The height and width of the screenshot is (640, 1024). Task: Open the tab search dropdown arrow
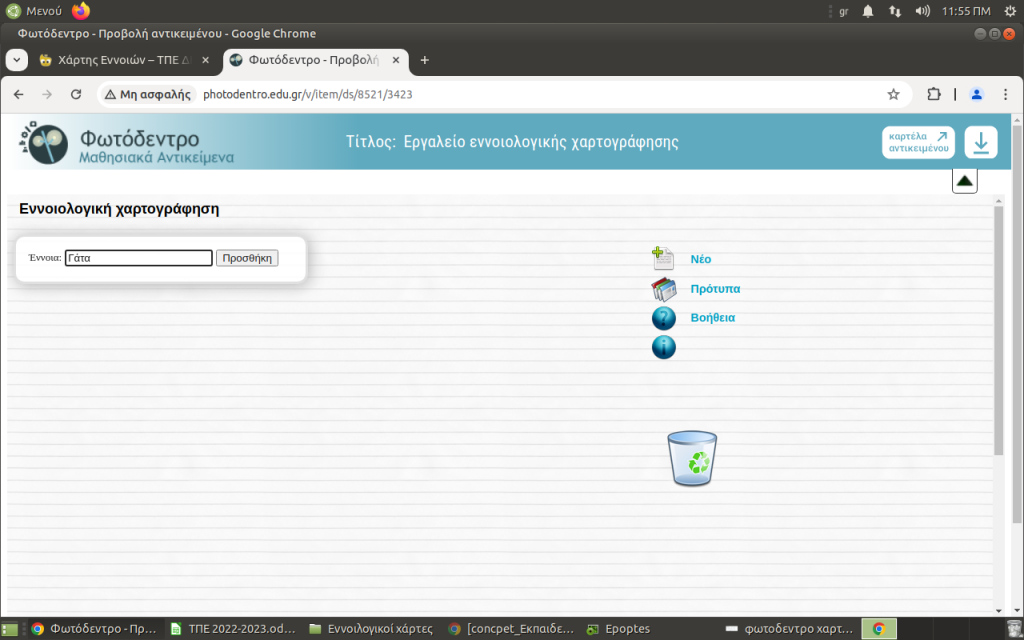tap(17, 60)
